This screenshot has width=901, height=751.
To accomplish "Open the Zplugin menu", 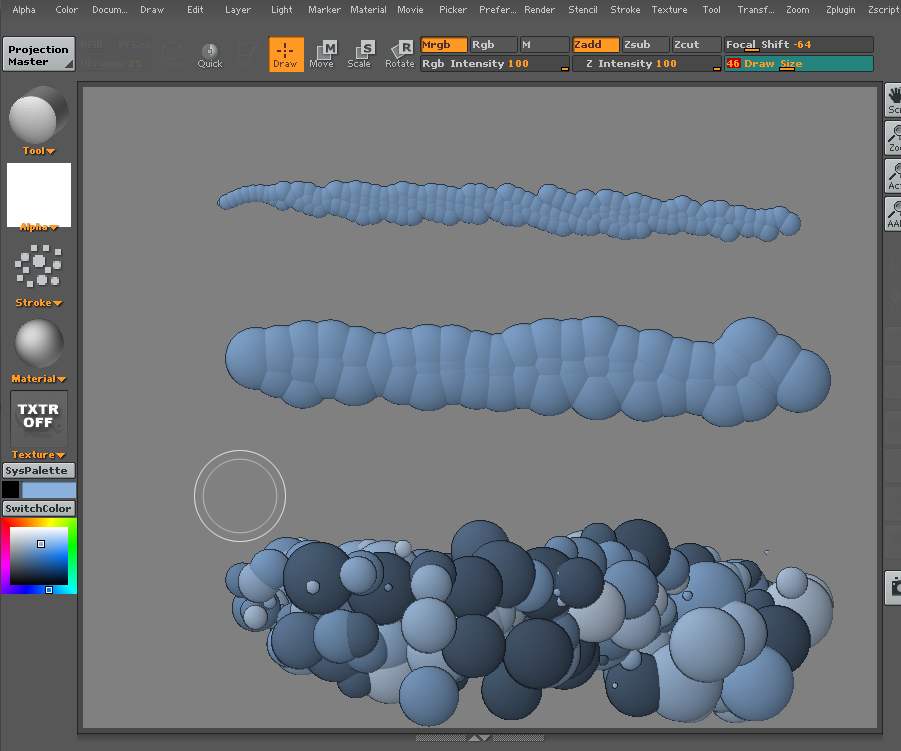I will [840, 10].
